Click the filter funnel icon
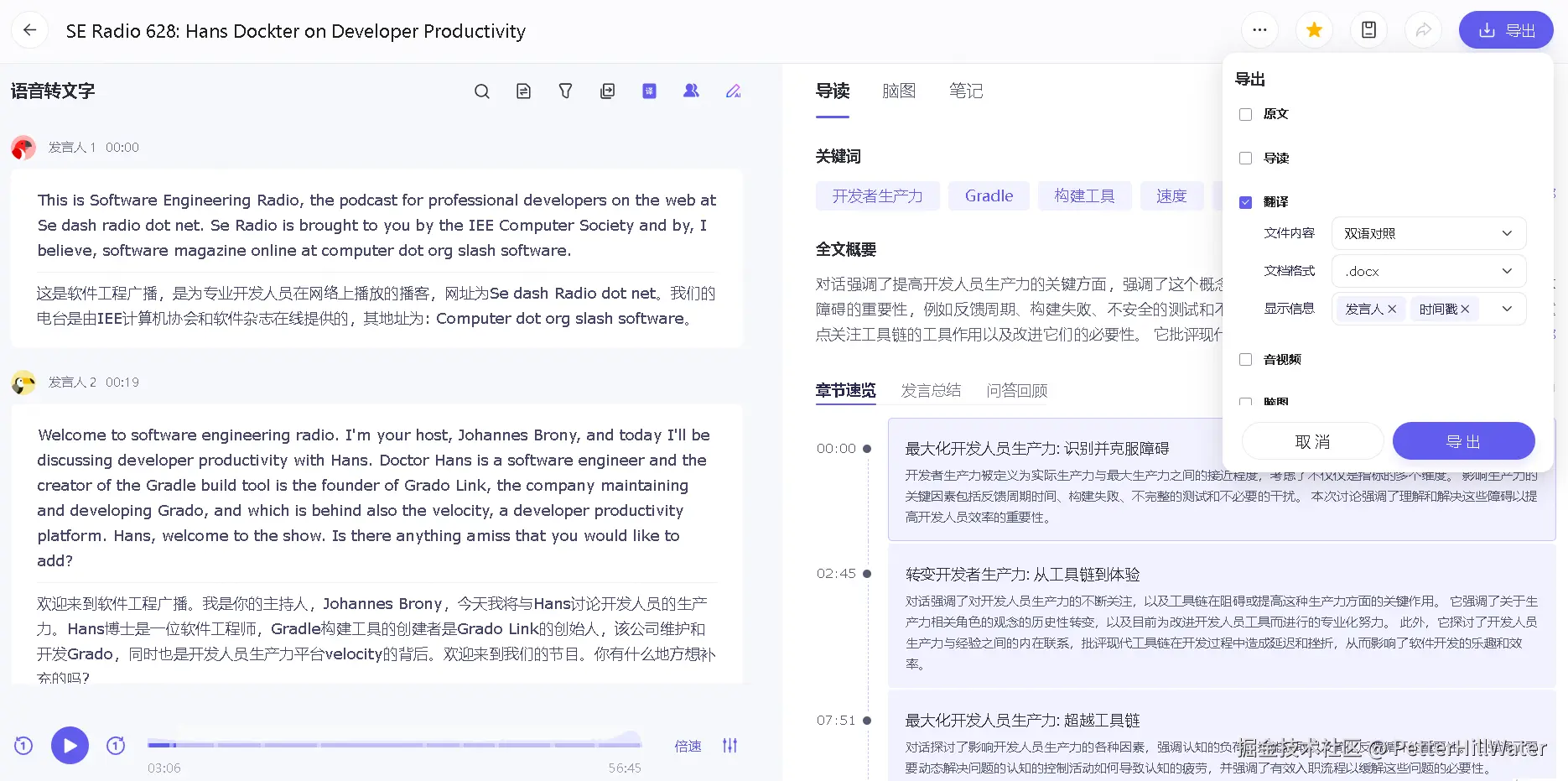The height and width of the screenshot is (781, 1568). coord(566,91)
